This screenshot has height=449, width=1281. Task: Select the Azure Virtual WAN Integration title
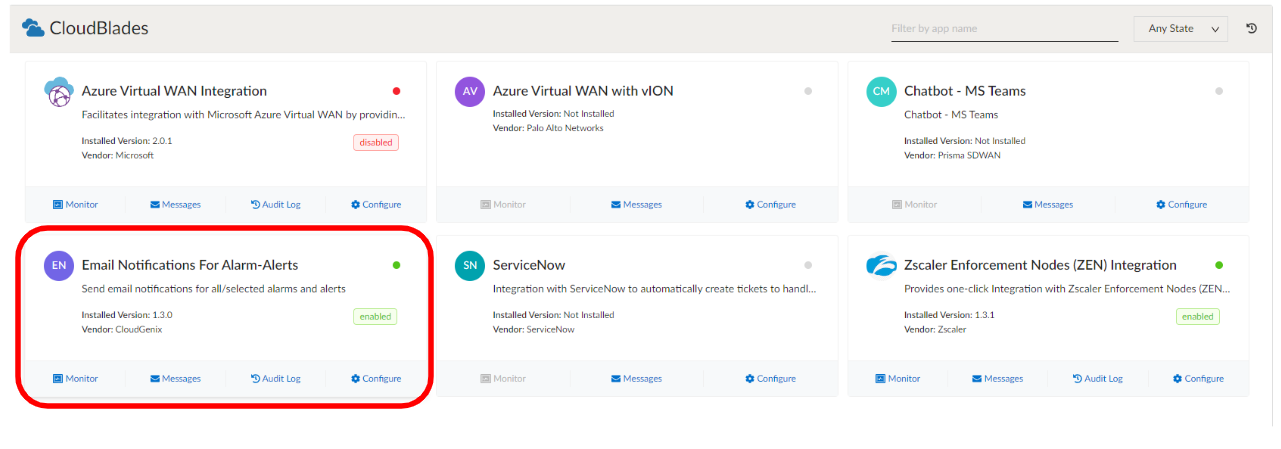point(174,91)
